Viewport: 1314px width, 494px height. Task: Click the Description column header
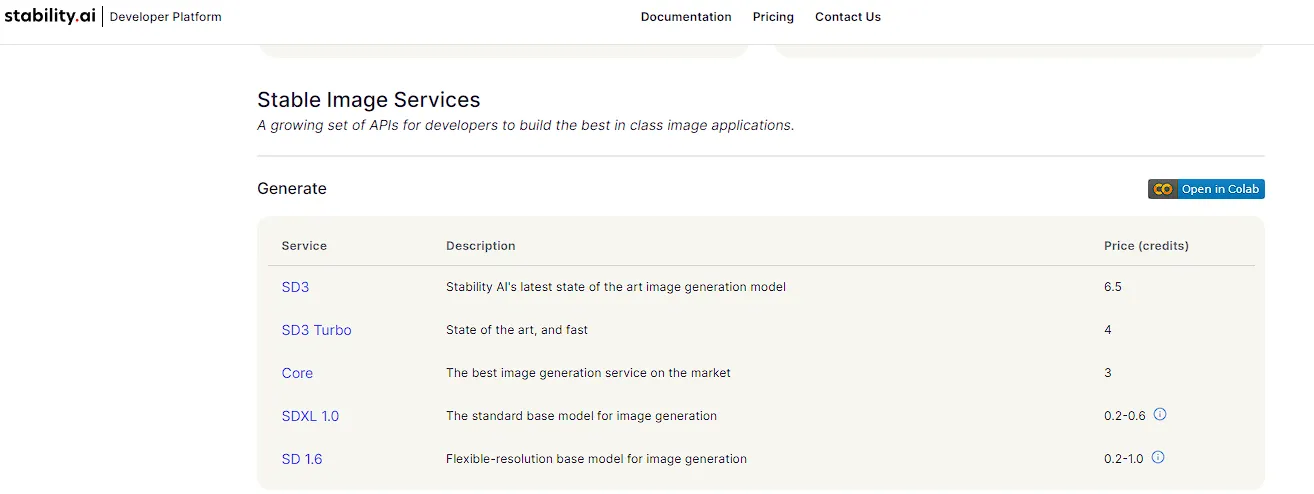(x=481, y=246)
